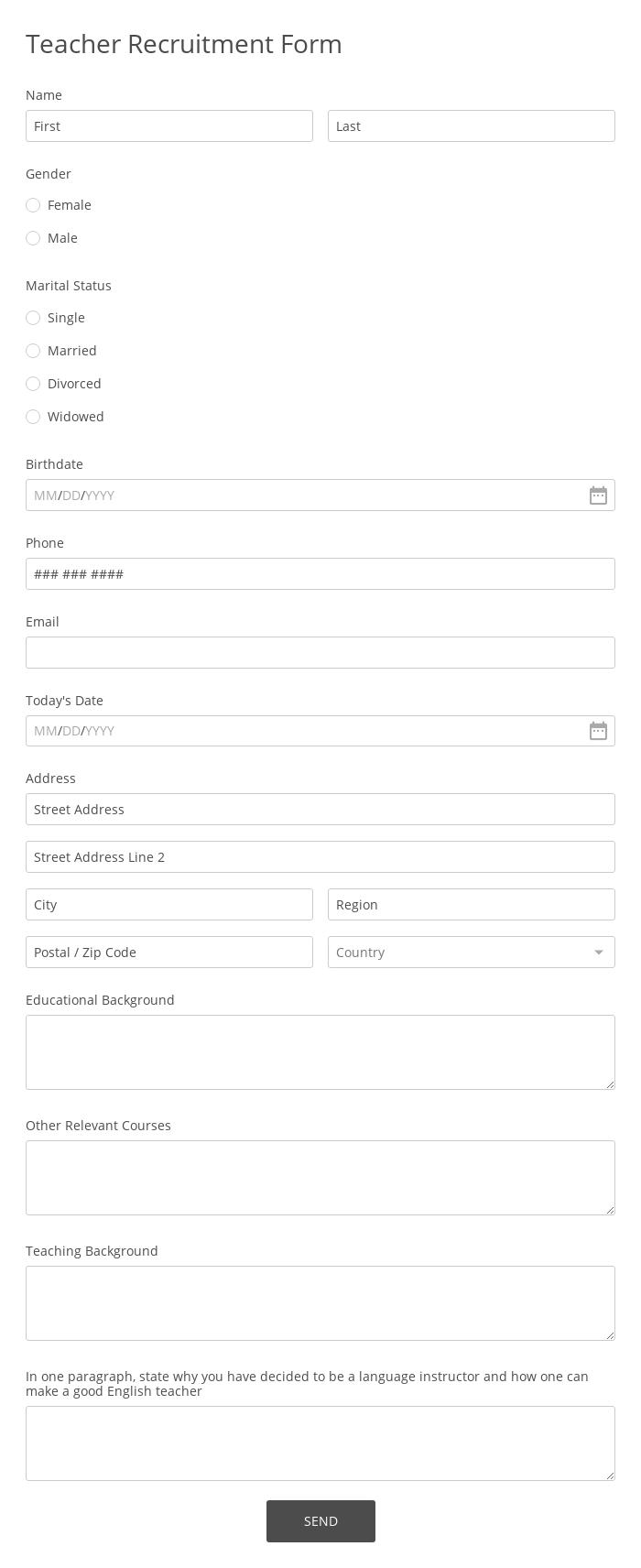Choose Single marital status
This screenshot has width=641, height=1568.
[33, 318]
